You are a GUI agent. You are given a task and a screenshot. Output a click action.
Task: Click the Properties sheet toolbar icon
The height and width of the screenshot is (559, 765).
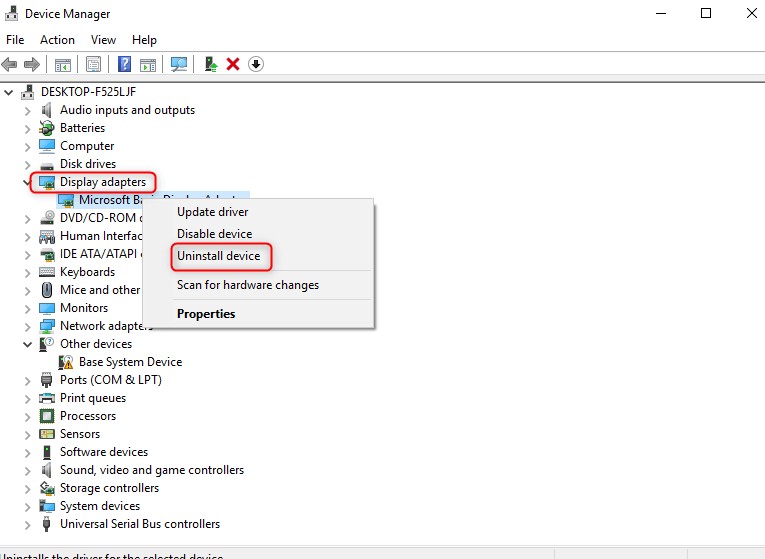pos(93,64)
